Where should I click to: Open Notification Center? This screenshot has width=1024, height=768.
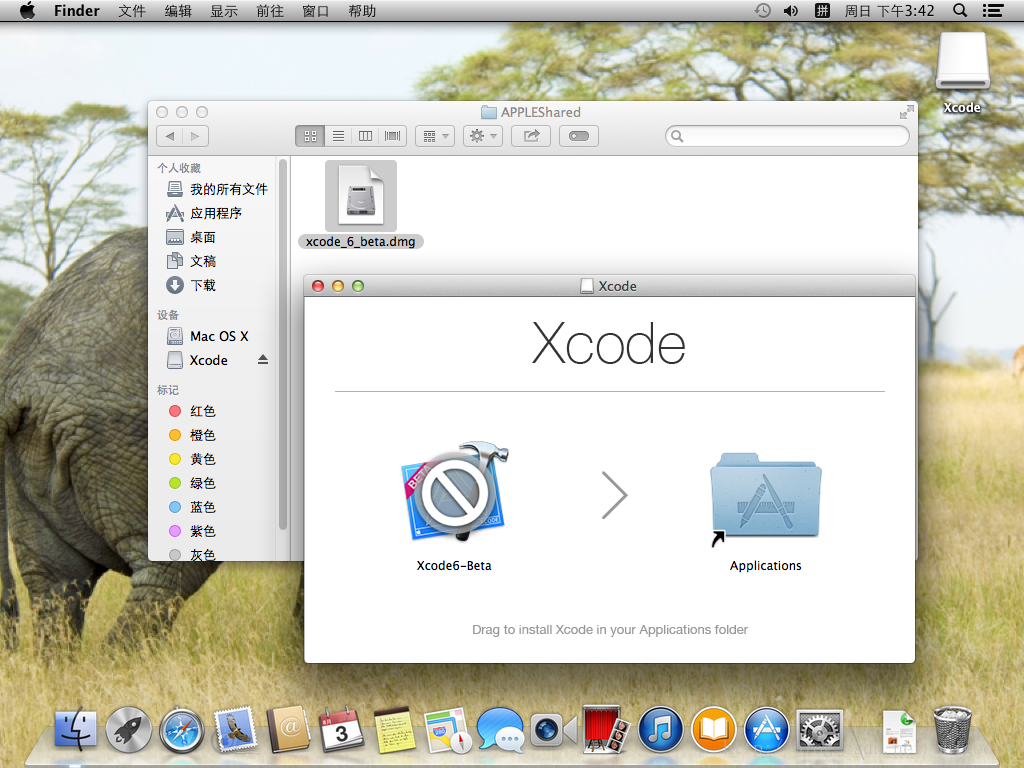click(x=993, y=10)
